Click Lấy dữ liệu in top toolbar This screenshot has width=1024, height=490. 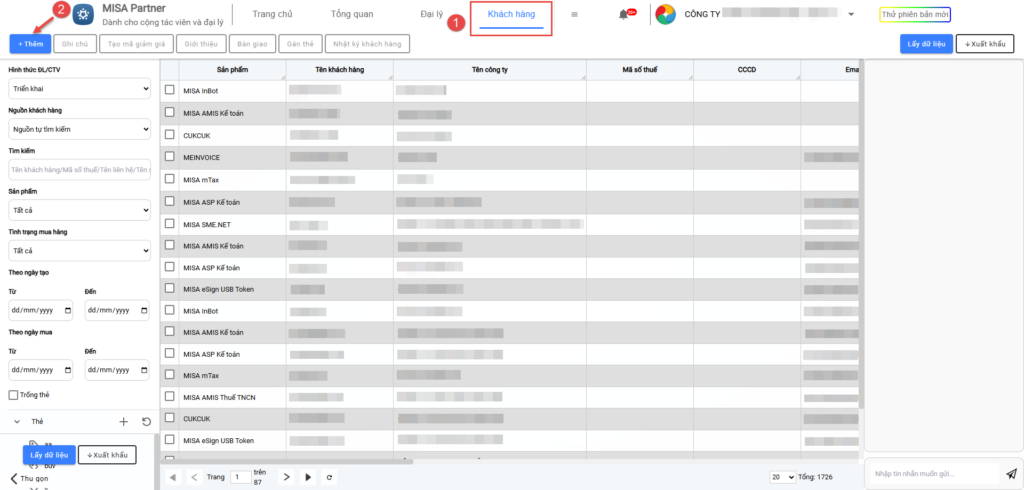[925, 44]
